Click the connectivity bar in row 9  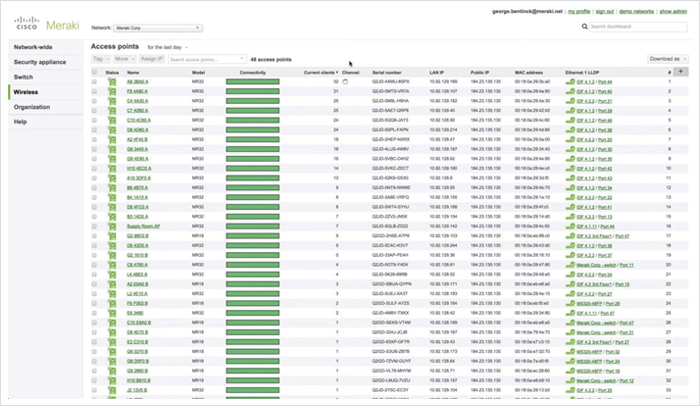(x=253, y=159)
